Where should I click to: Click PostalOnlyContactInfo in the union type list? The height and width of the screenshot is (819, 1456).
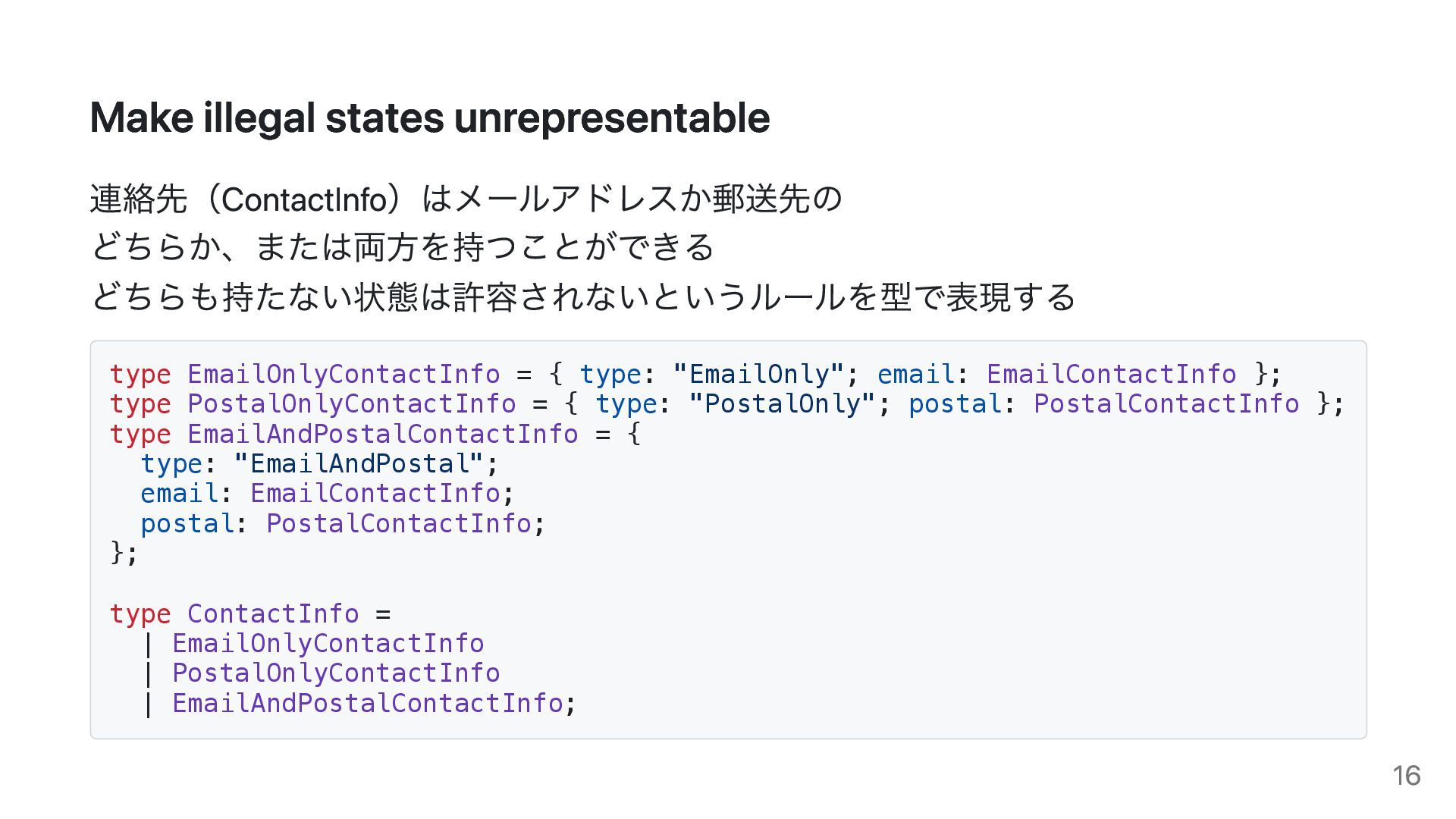tap(335, 673)
